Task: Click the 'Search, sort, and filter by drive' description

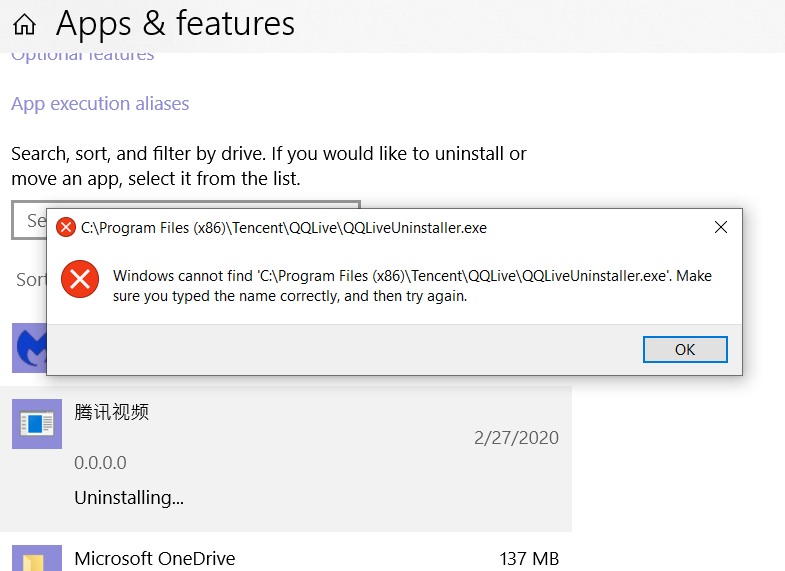Action: click(x=269, y=166)
